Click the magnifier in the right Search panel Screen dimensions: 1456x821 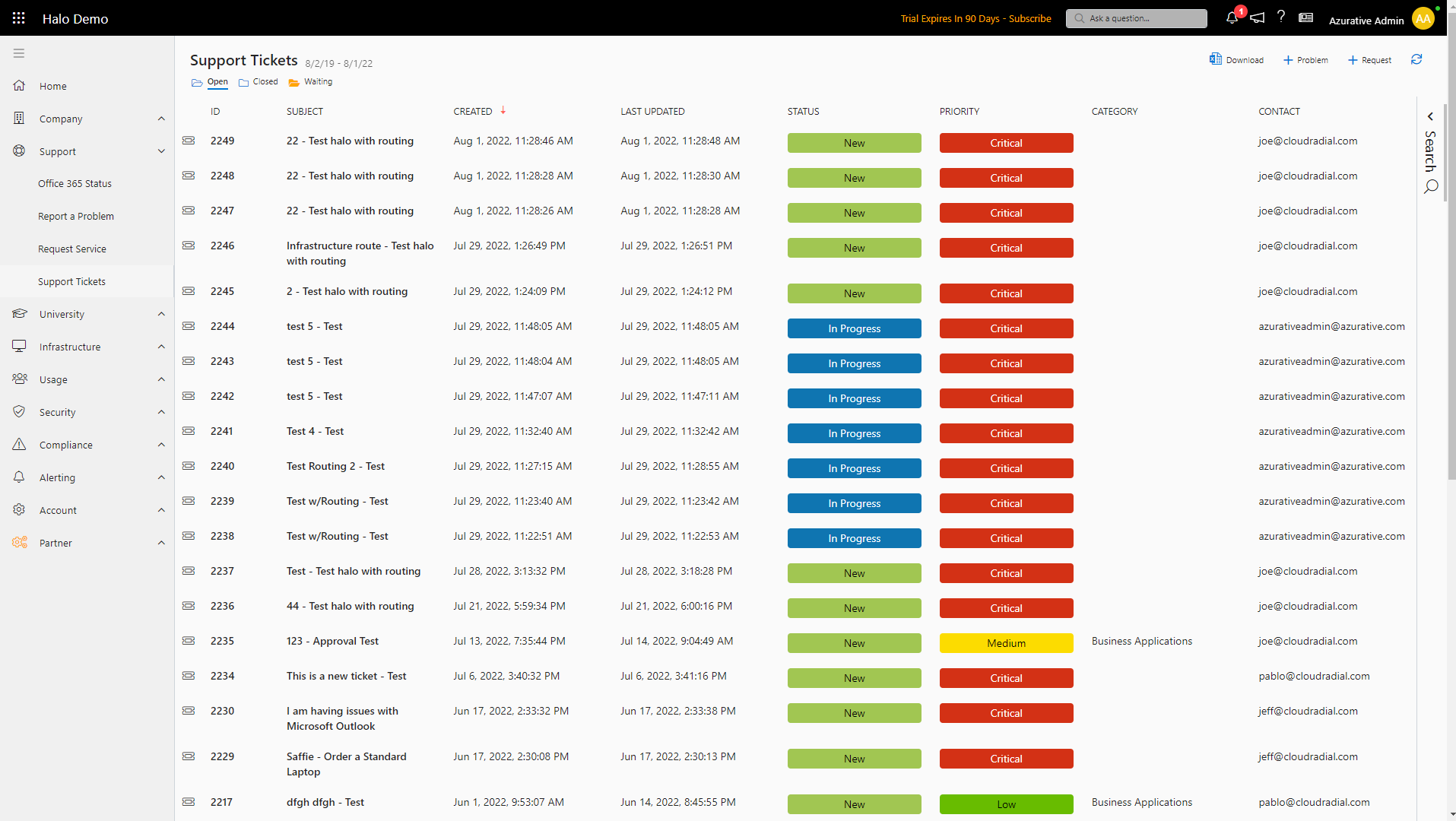point(1430,187)
